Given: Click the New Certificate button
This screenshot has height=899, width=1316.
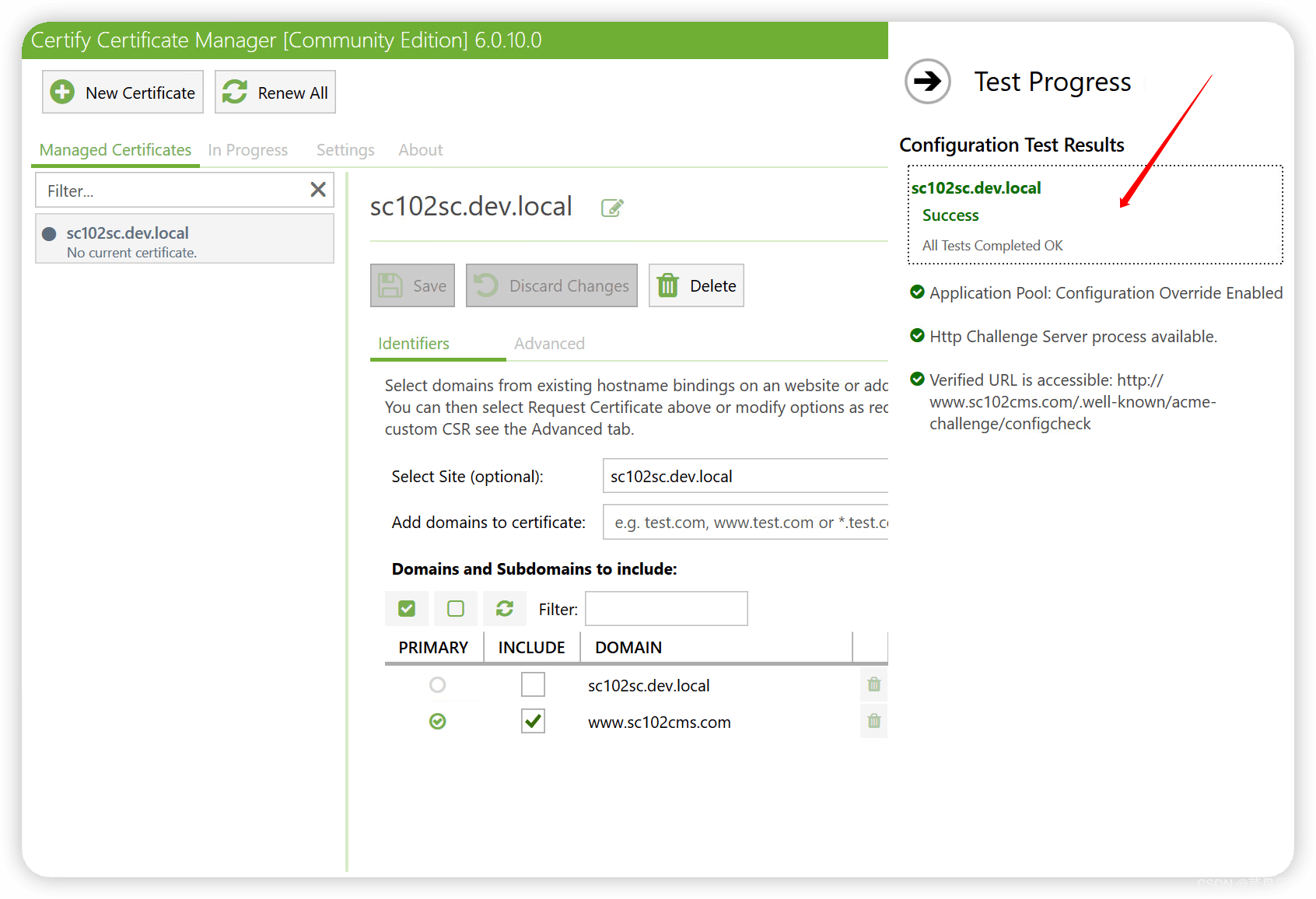Looking at the screenshot, I should coord(123,92).
